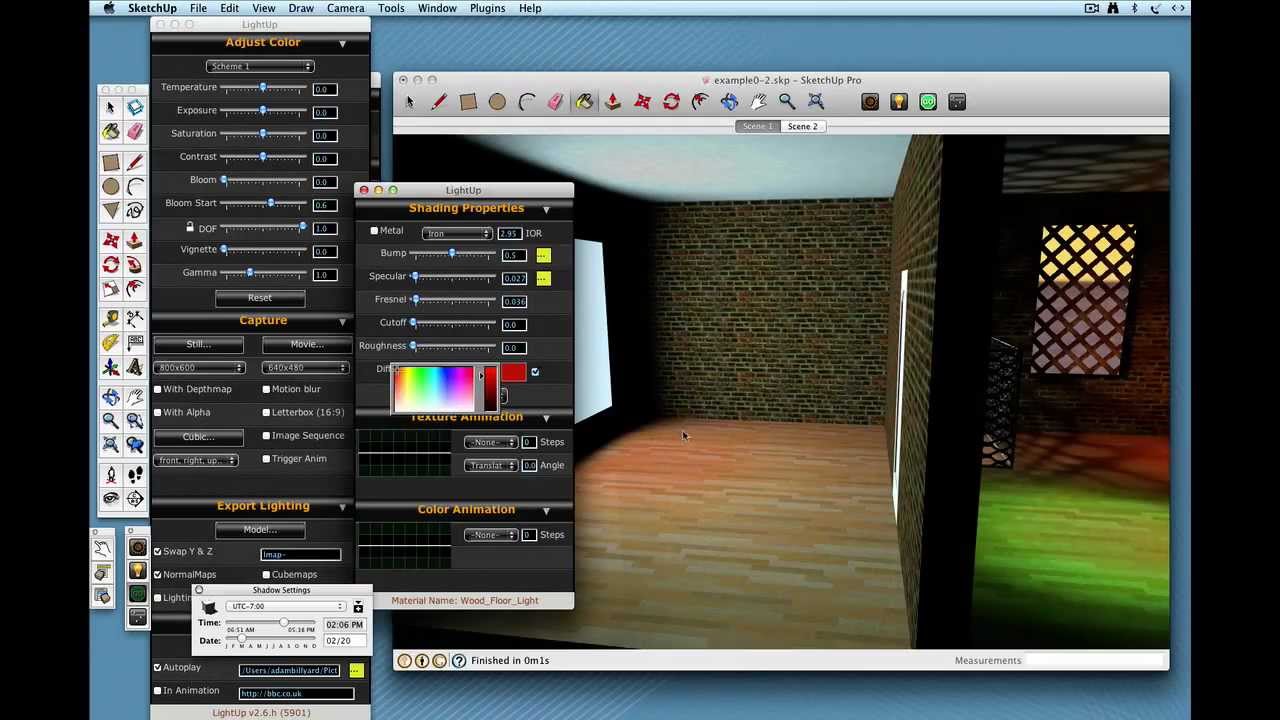Select the Rectangle tool in main toolbar
This screenshot has width=1280, height=720.
point(468,102)
